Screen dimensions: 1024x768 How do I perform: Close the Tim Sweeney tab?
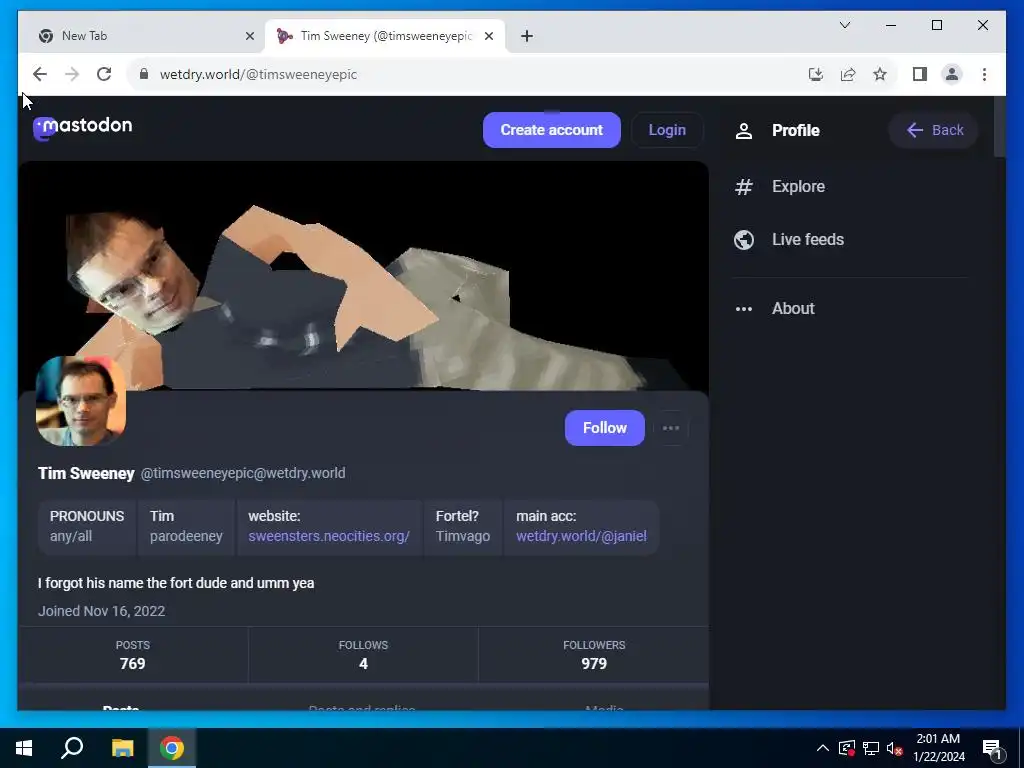click(x=488, y=37)
